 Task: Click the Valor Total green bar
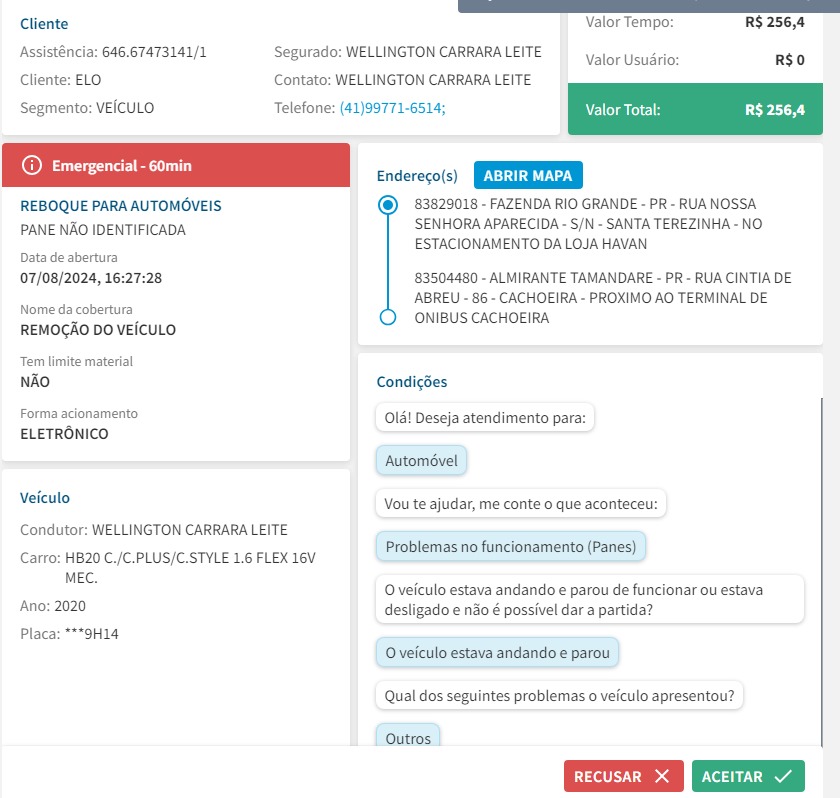coord(695,109)
